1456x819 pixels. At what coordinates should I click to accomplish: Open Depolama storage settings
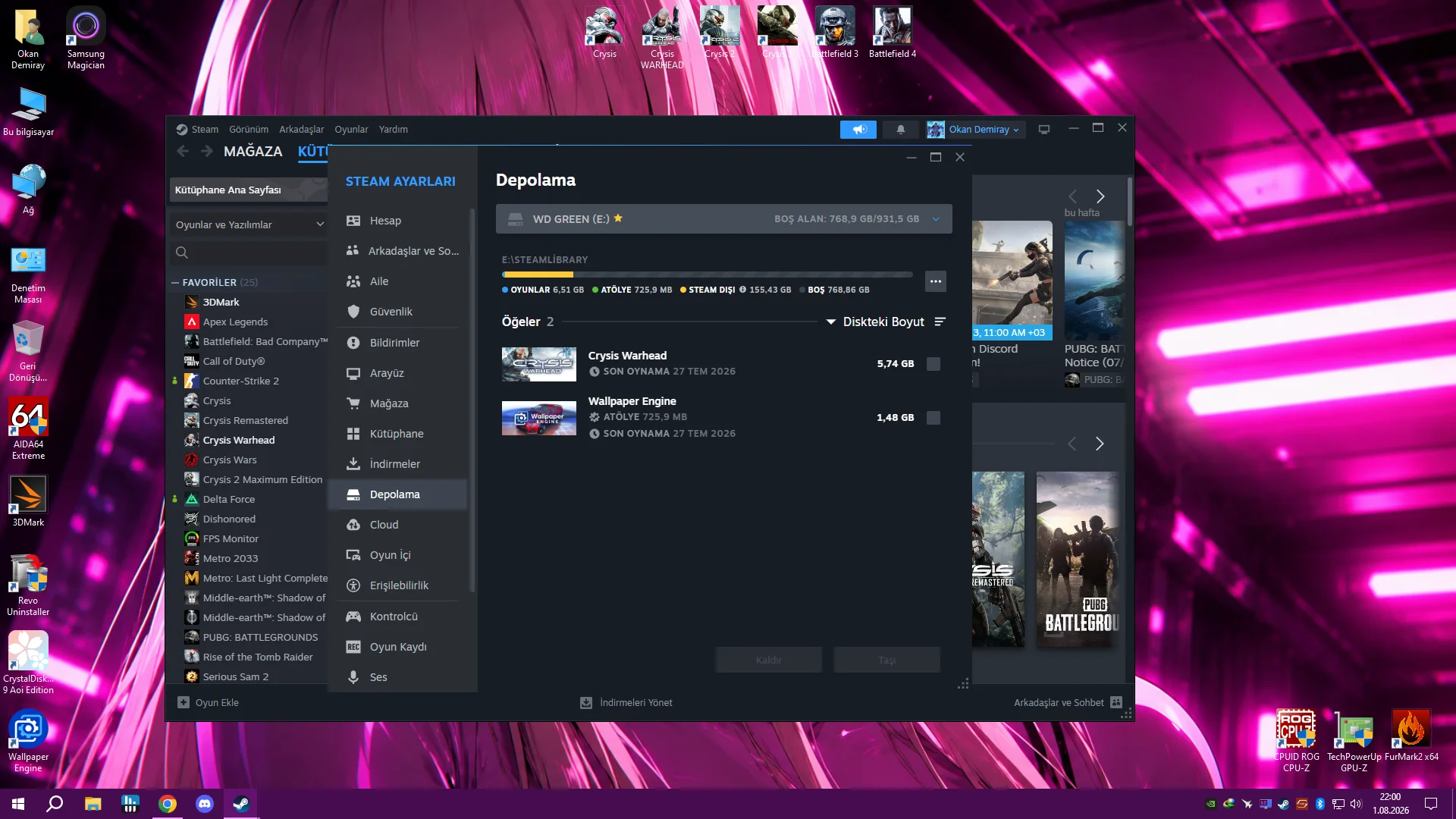click(x=398, y=494)
